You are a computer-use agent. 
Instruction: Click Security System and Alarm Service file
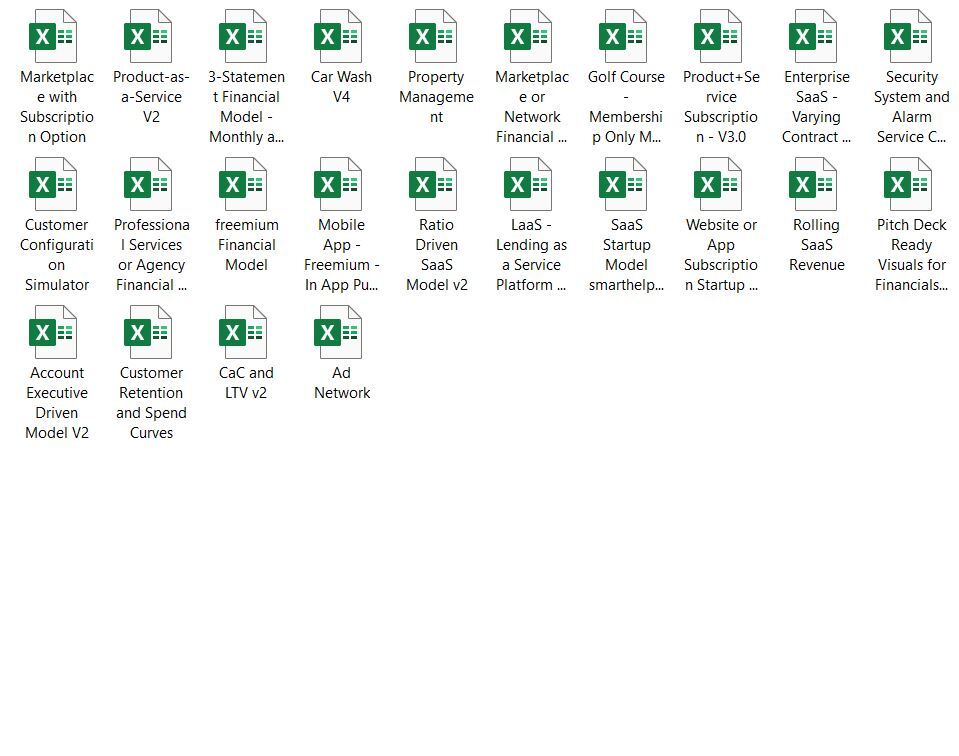tap(911, 37)
